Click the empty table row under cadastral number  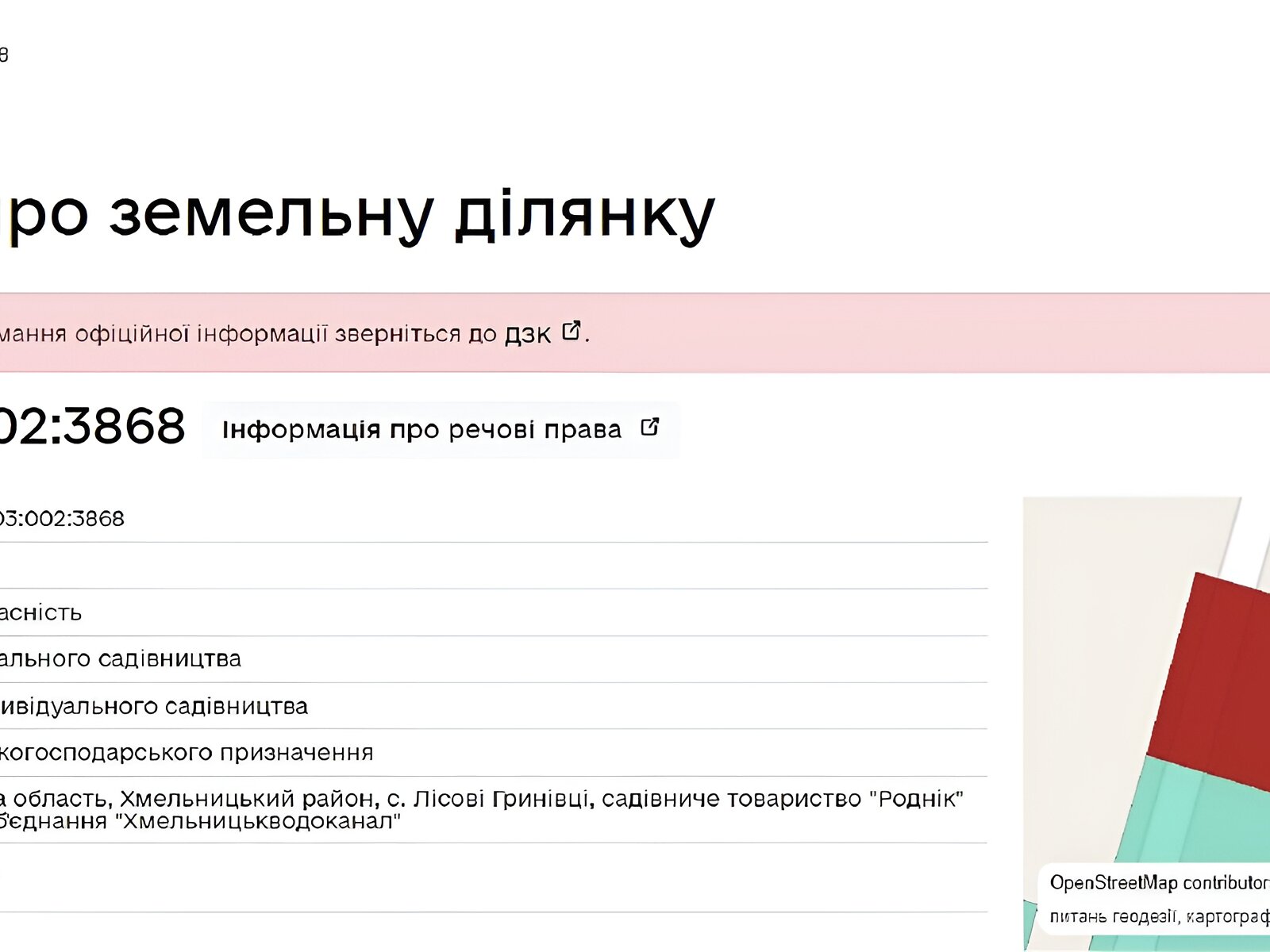[x=476, y=566]
